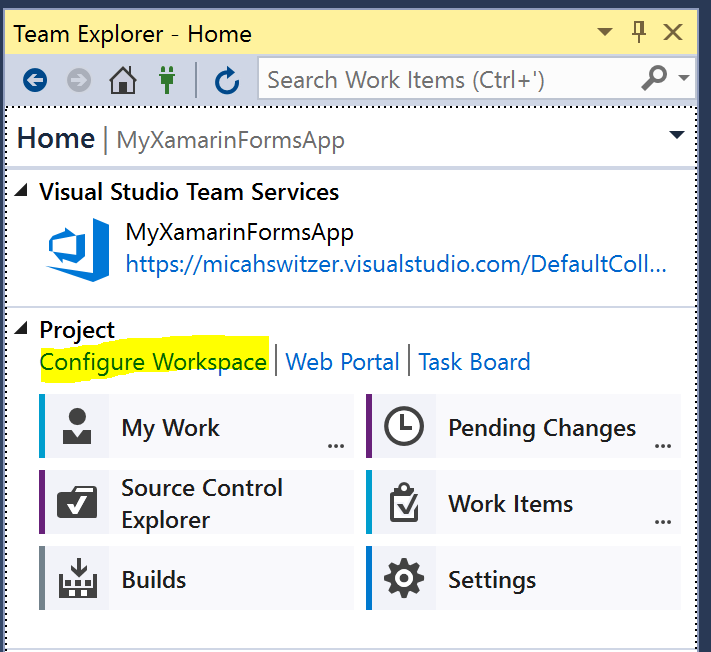The image size is (711, 652).
Task: Click the search magnifier icon
Action: 654,78
